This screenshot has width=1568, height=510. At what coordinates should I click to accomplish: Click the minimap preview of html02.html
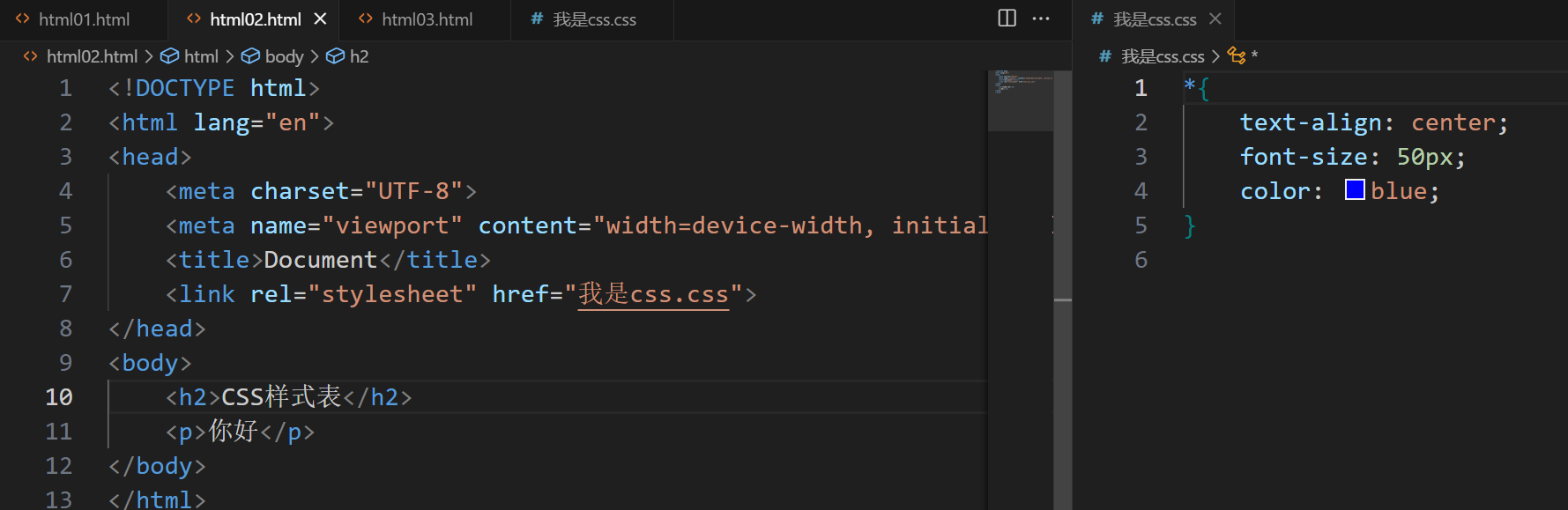(1021, 100)
